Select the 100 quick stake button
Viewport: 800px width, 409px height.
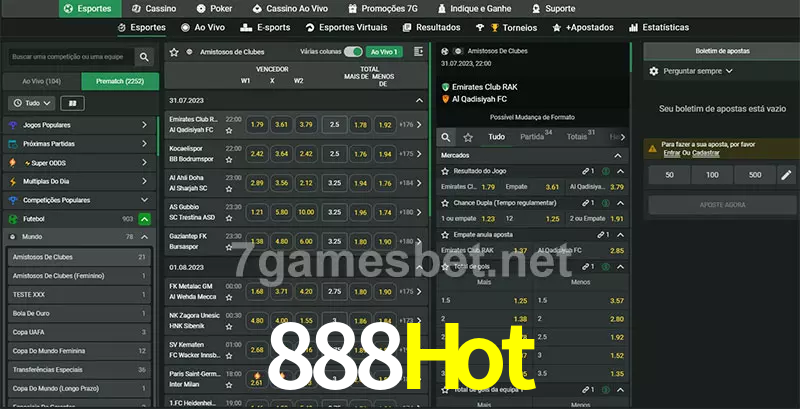point(712,175)
